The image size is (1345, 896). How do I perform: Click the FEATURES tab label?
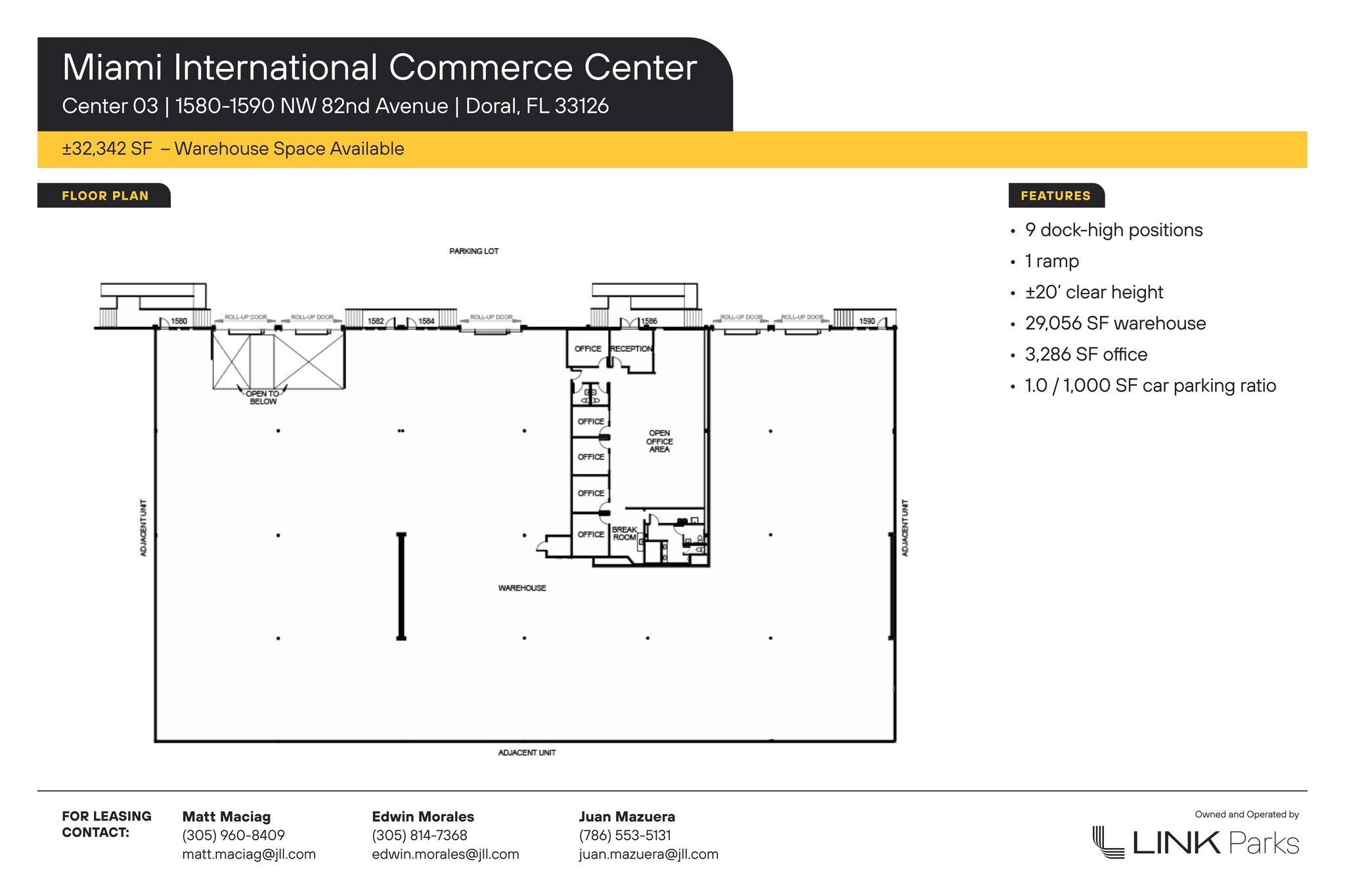pyautogui.click(x=1055, y=196)
